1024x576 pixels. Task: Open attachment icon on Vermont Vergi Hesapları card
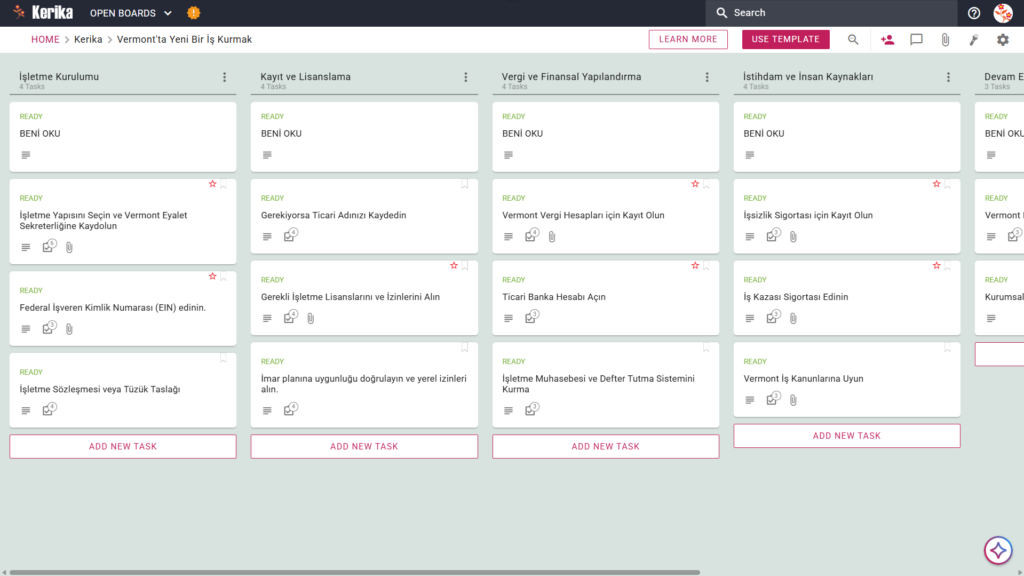552,236
